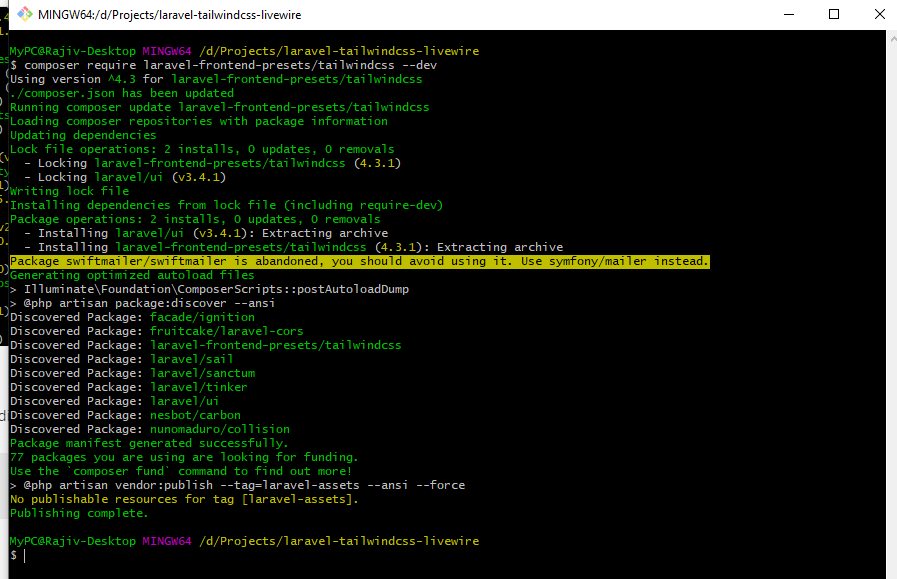Click the scrollbar up arrow
The height and width of the screenshot is (579, 897).
pyautogui.click(x=892, y=39)
